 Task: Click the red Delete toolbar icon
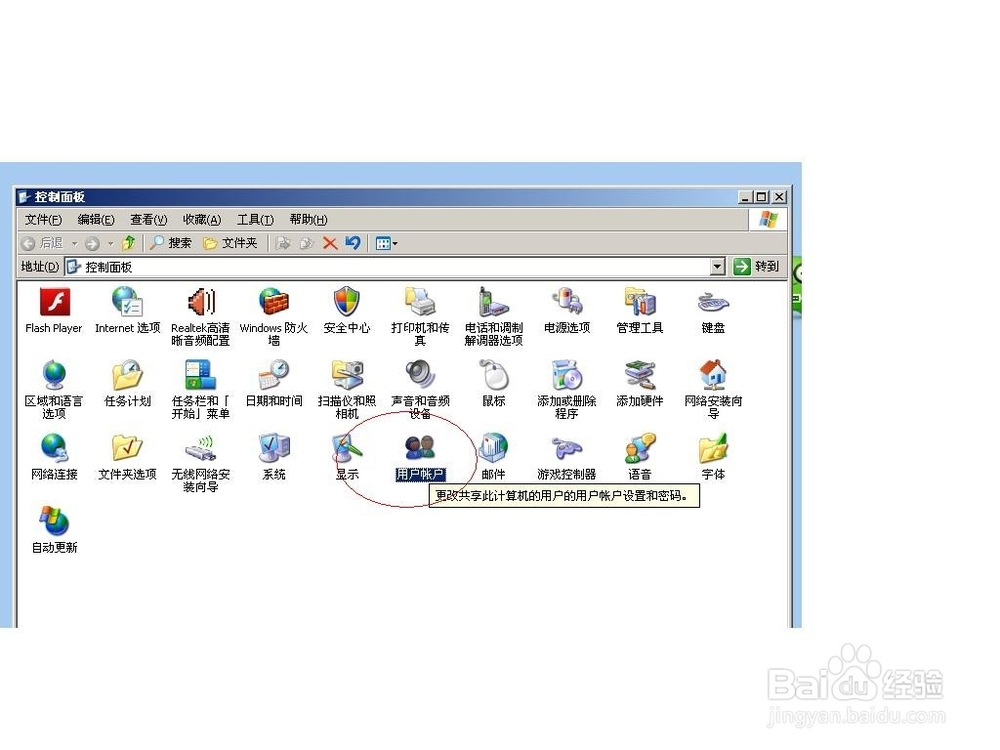[x=330, y=243]
